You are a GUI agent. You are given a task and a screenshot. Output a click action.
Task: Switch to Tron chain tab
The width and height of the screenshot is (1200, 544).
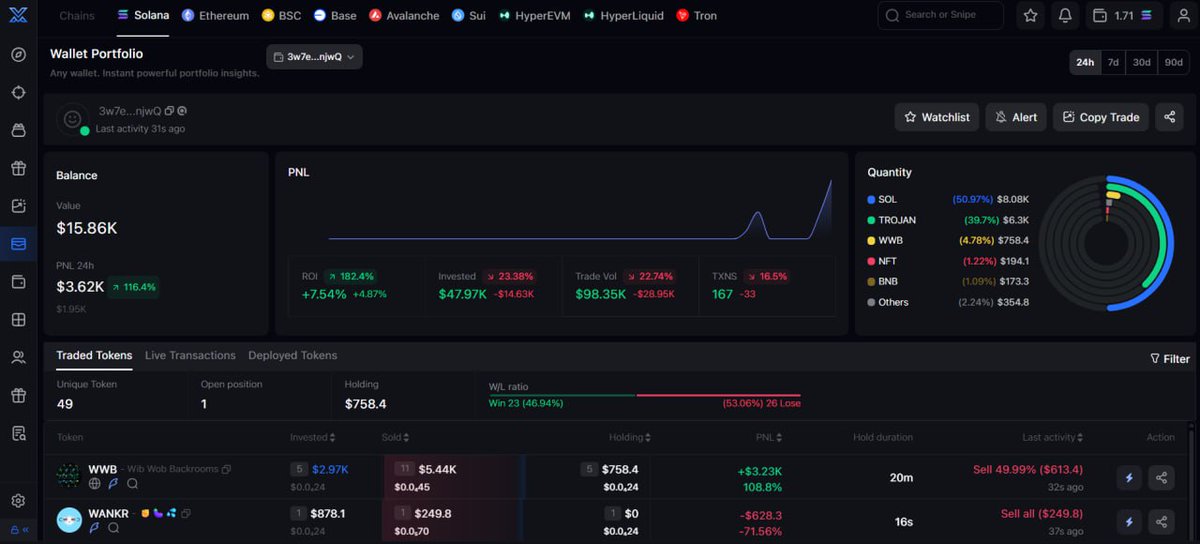pyautogui.click(x=696, y=16)
